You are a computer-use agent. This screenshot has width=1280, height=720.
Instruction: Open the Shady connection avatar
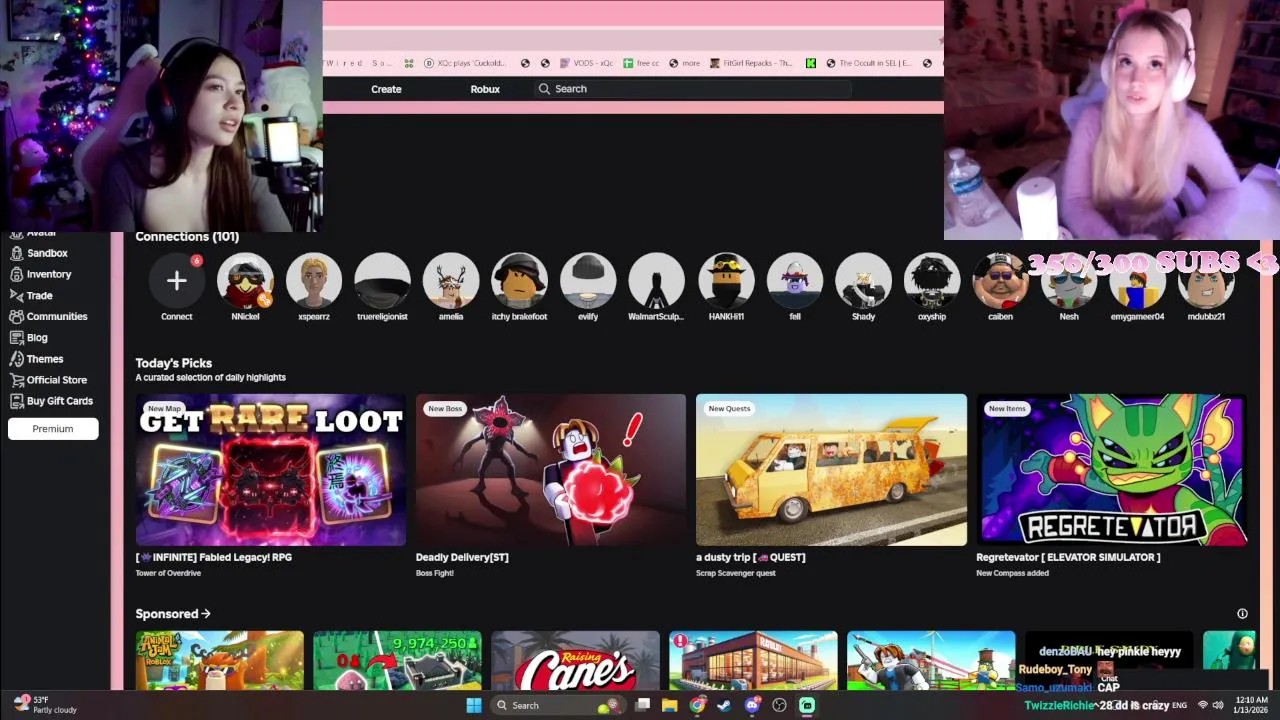[x=863, y=281]
